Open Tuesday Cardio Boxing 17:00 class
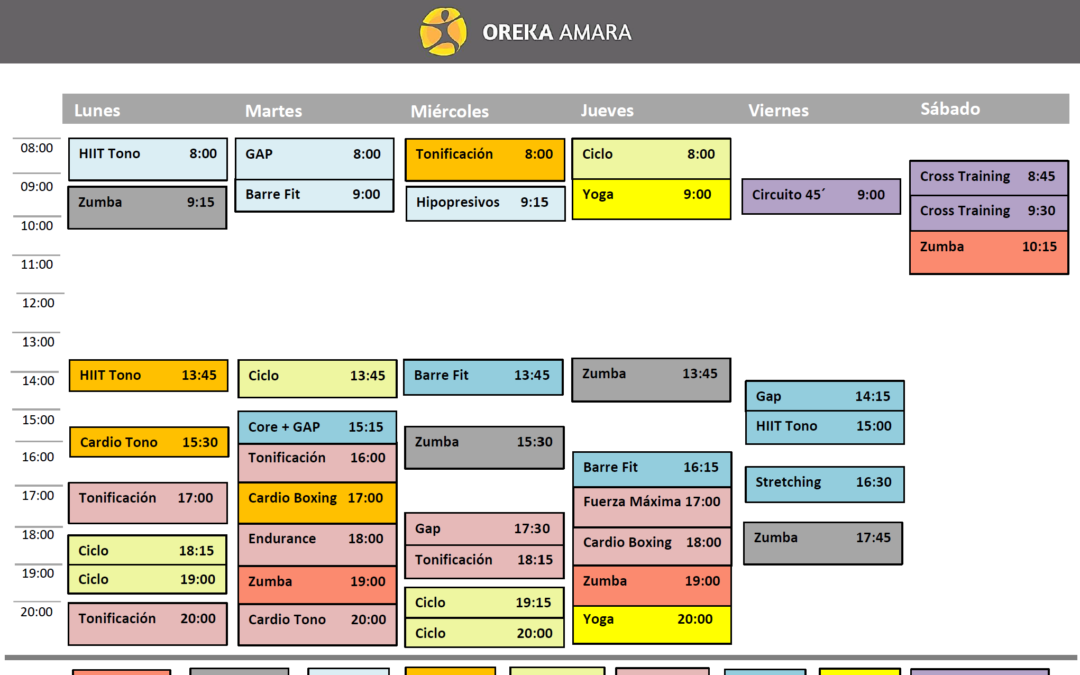This screenshot has height=675, width=1080. point(318,503)
